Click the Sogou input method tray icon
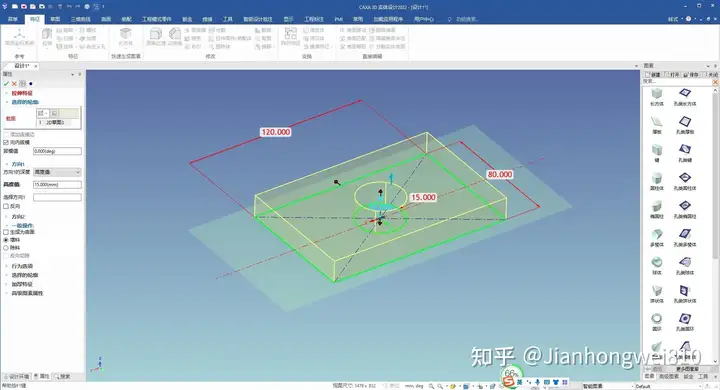The width and height of the screenshot is (720, 390). tap(508, 382)
